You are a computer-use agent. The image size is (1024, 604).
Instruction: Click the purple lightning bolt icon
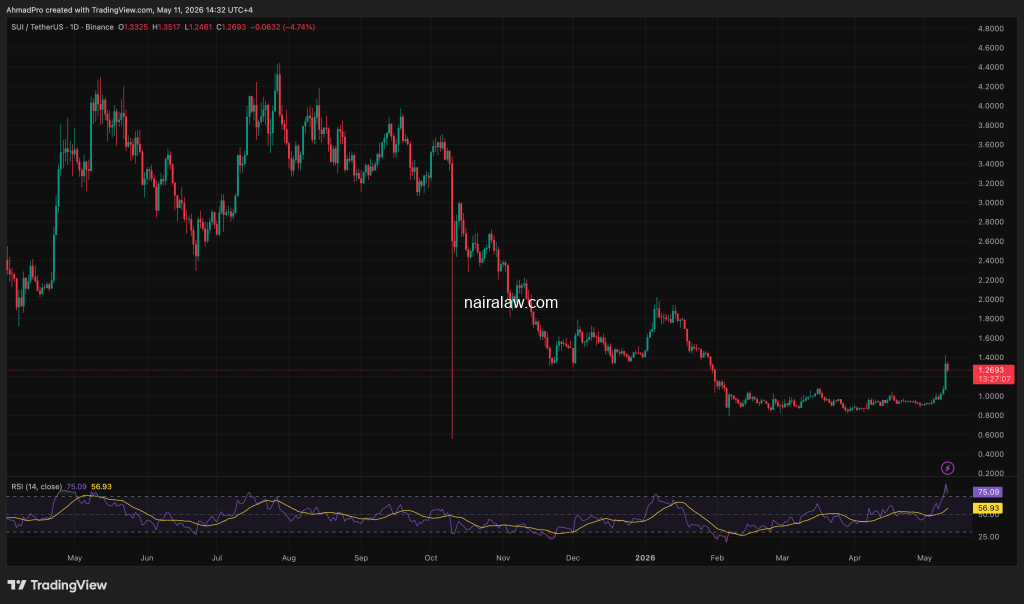(x=947, y=468)
